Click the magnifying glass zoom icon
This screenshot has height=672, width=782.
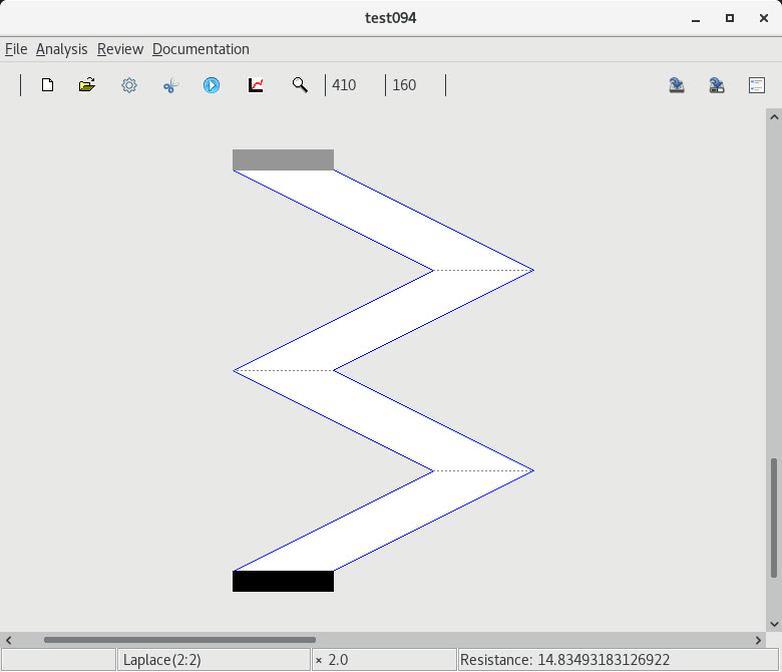coord(299,85)
